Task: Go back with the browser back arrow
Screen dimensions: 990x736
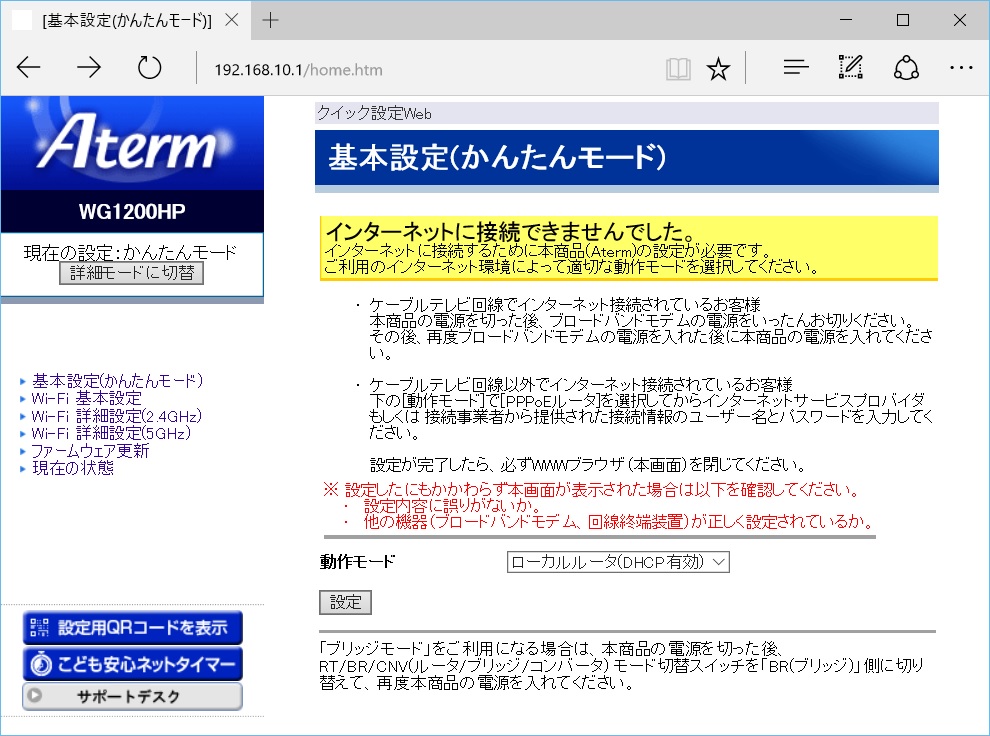Action: point(29,68)
